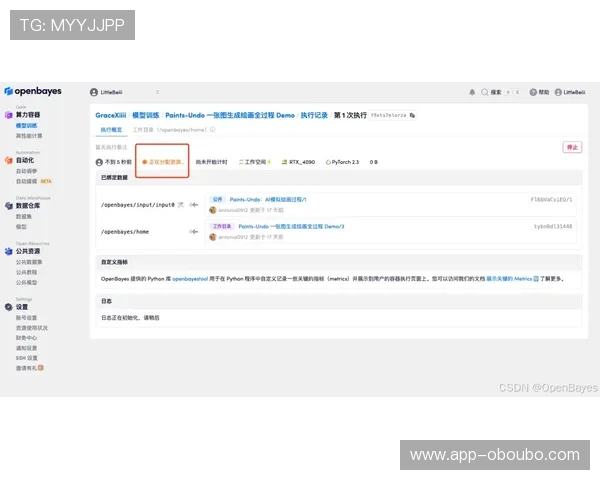Viewport: 600px width, 480px height.
Task: Click antonia0912 avatar in the 工作目录 row
Action: [213, 237]
